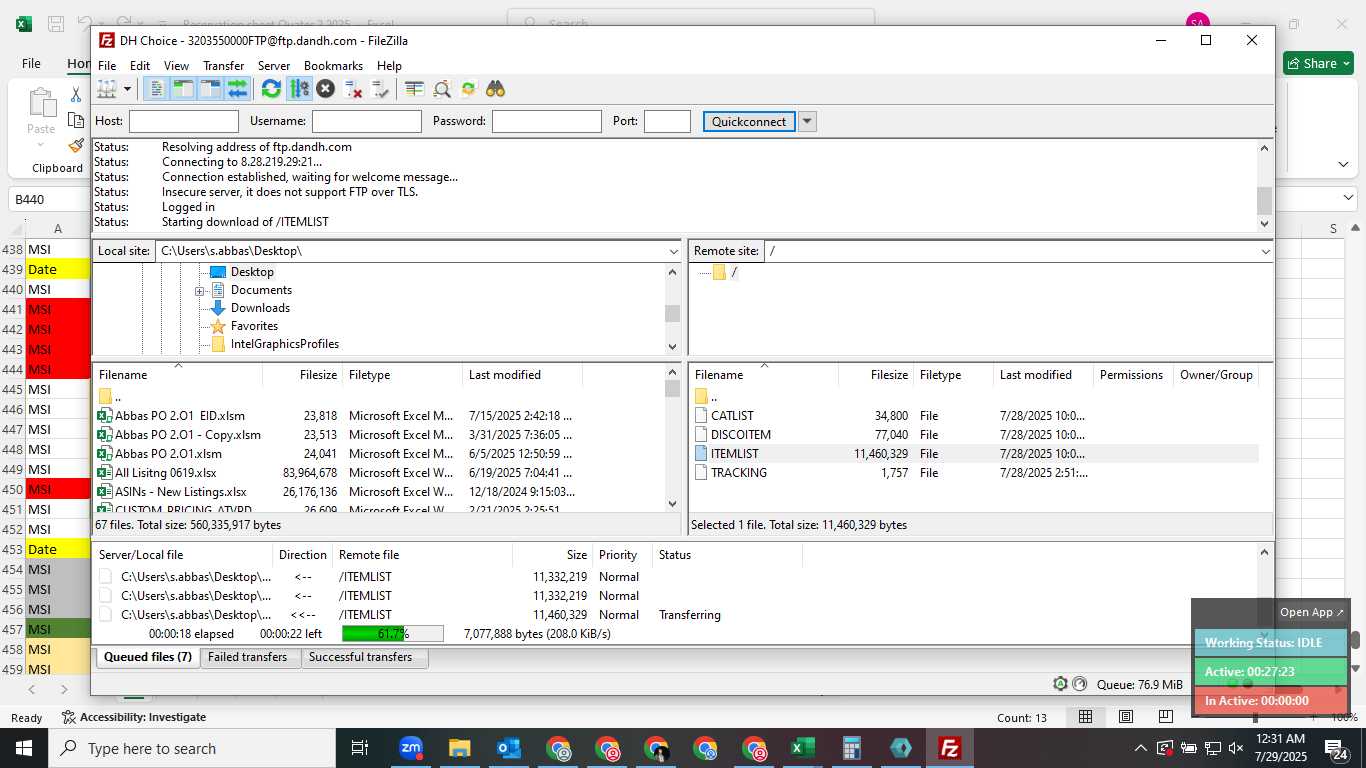This screenshot has width=1366, height=768.
Task: Open the Transfer menu
Action: point(223,66)
